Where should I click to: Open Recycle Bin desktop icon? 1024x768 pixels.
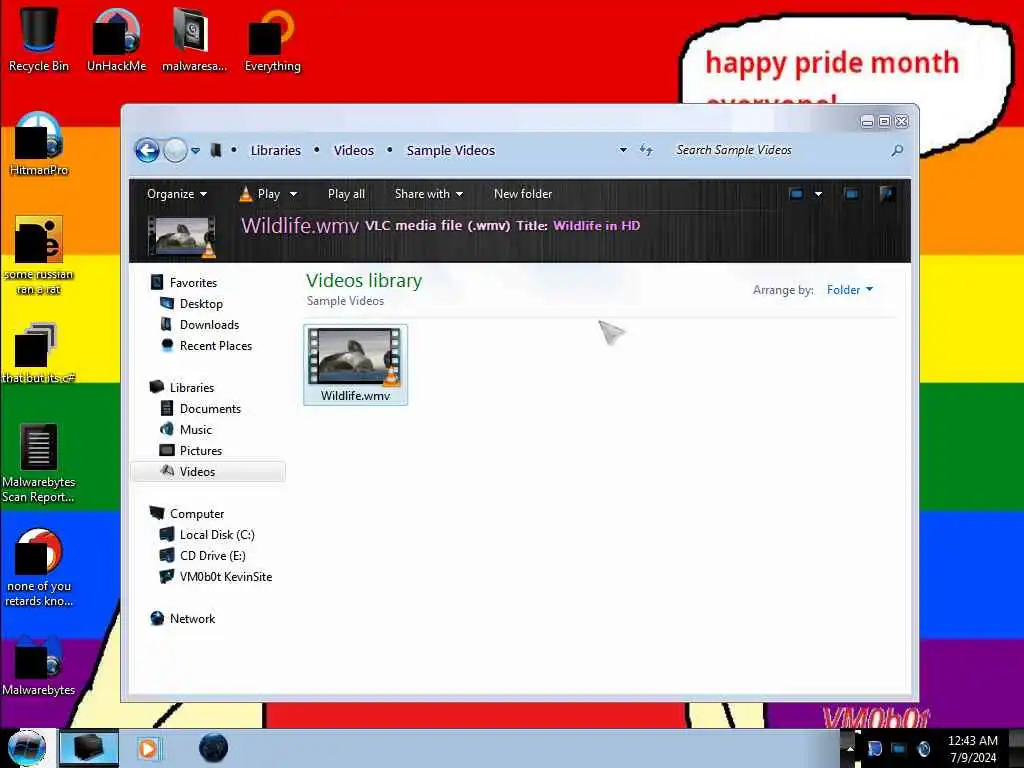tap(39, 39)
